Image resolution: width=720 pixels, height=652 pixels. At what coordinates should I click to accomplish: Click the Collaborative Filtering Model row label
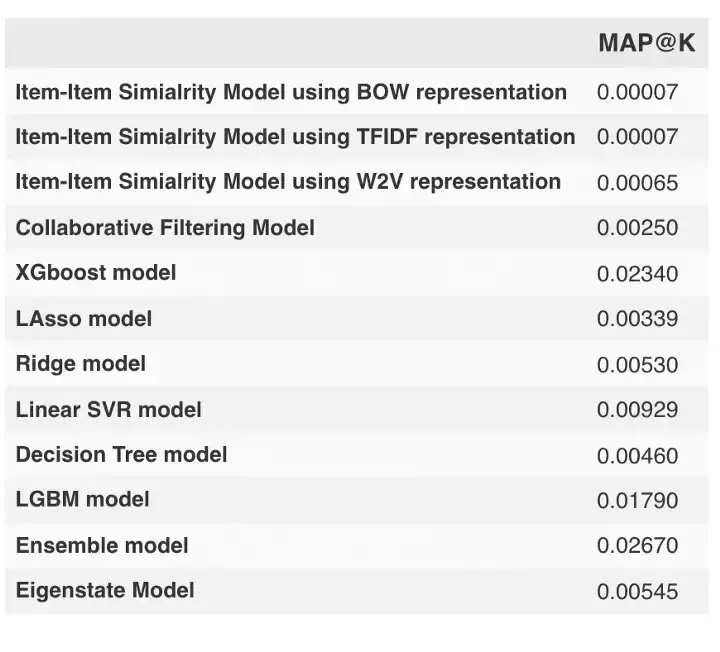click(165, 228)
